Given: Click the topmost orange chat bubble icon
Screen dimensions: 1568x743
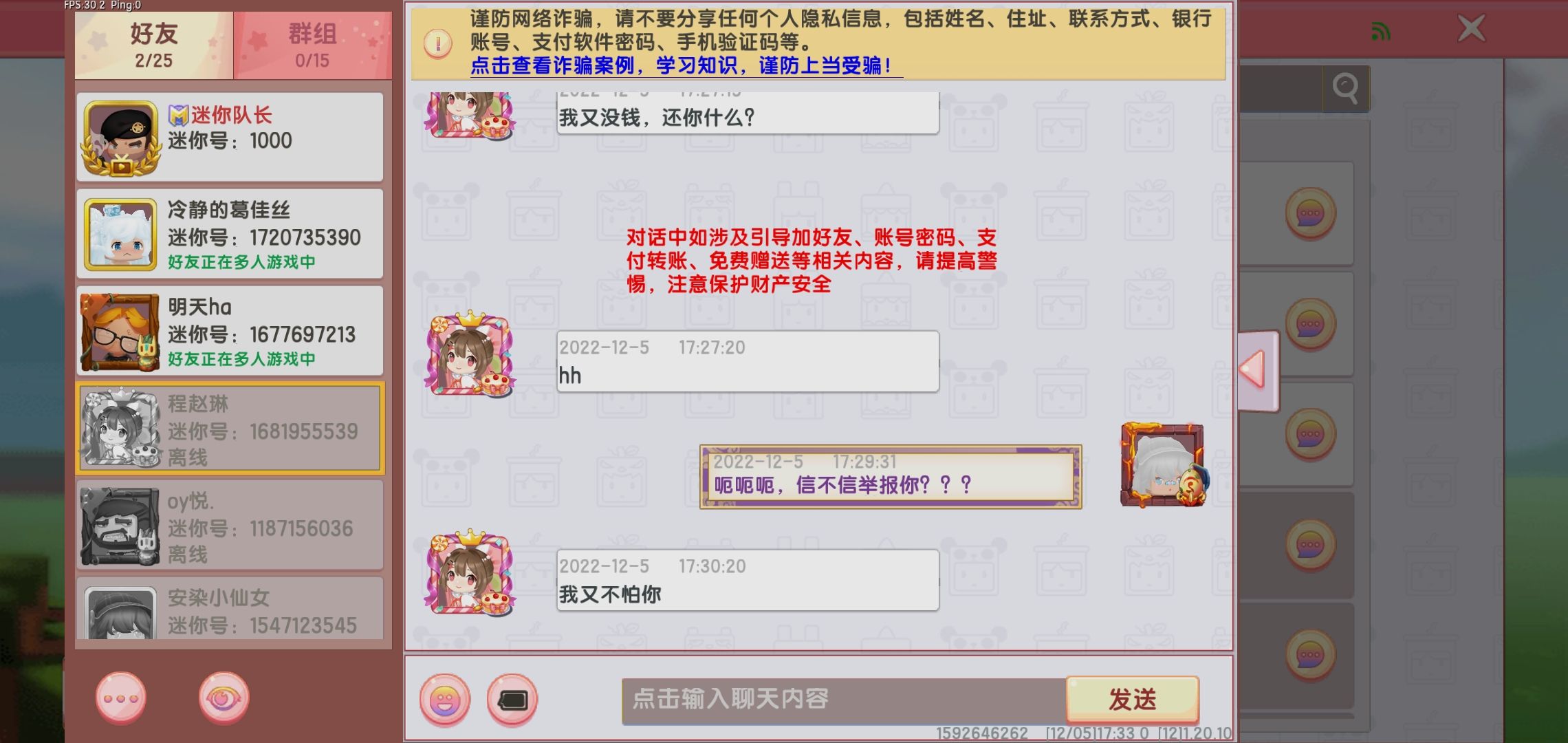Looking at the screenshot, I should pyautogui.click(x=1311, y=214).
